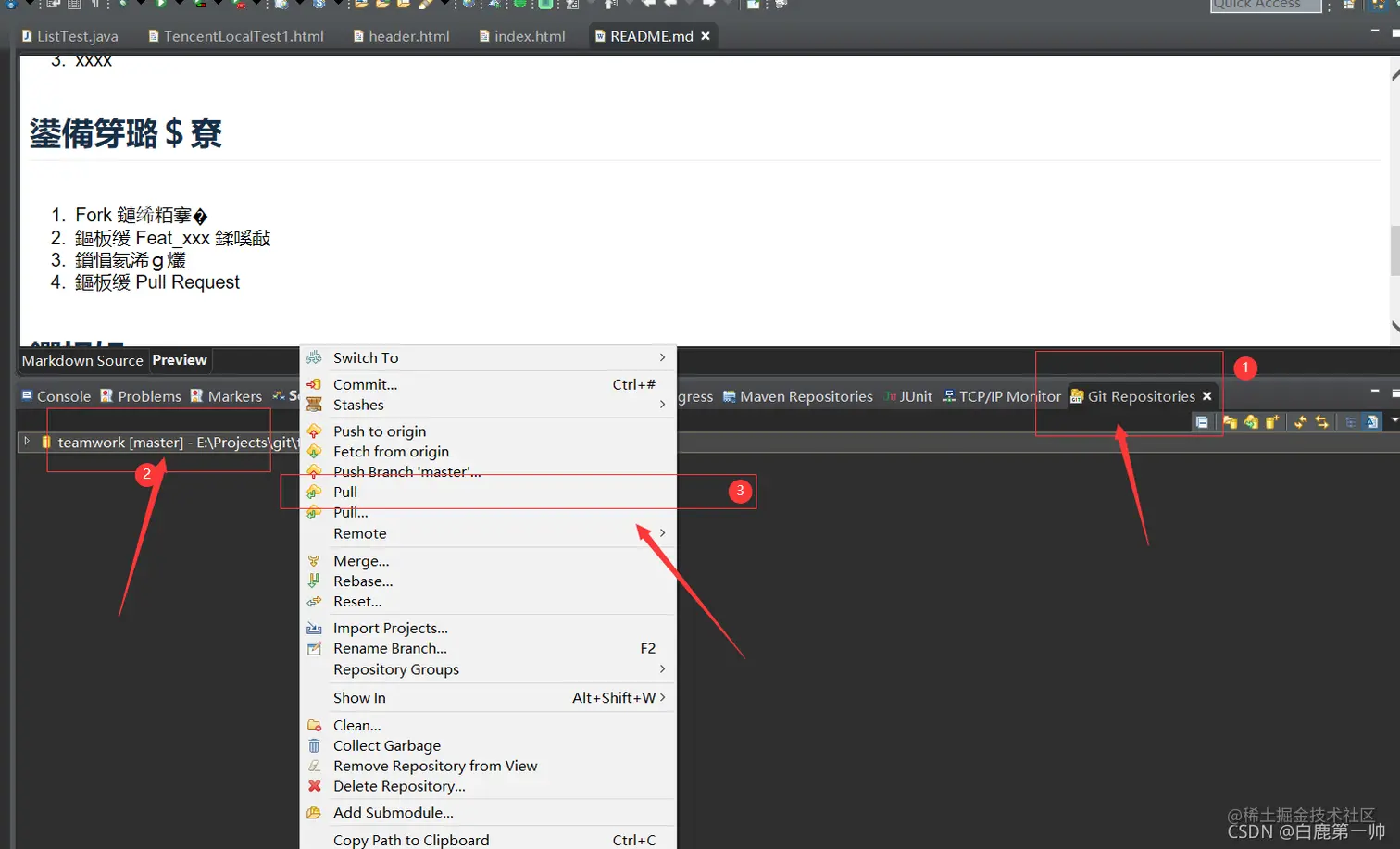Open the header.html editor tab

[402, 36]
